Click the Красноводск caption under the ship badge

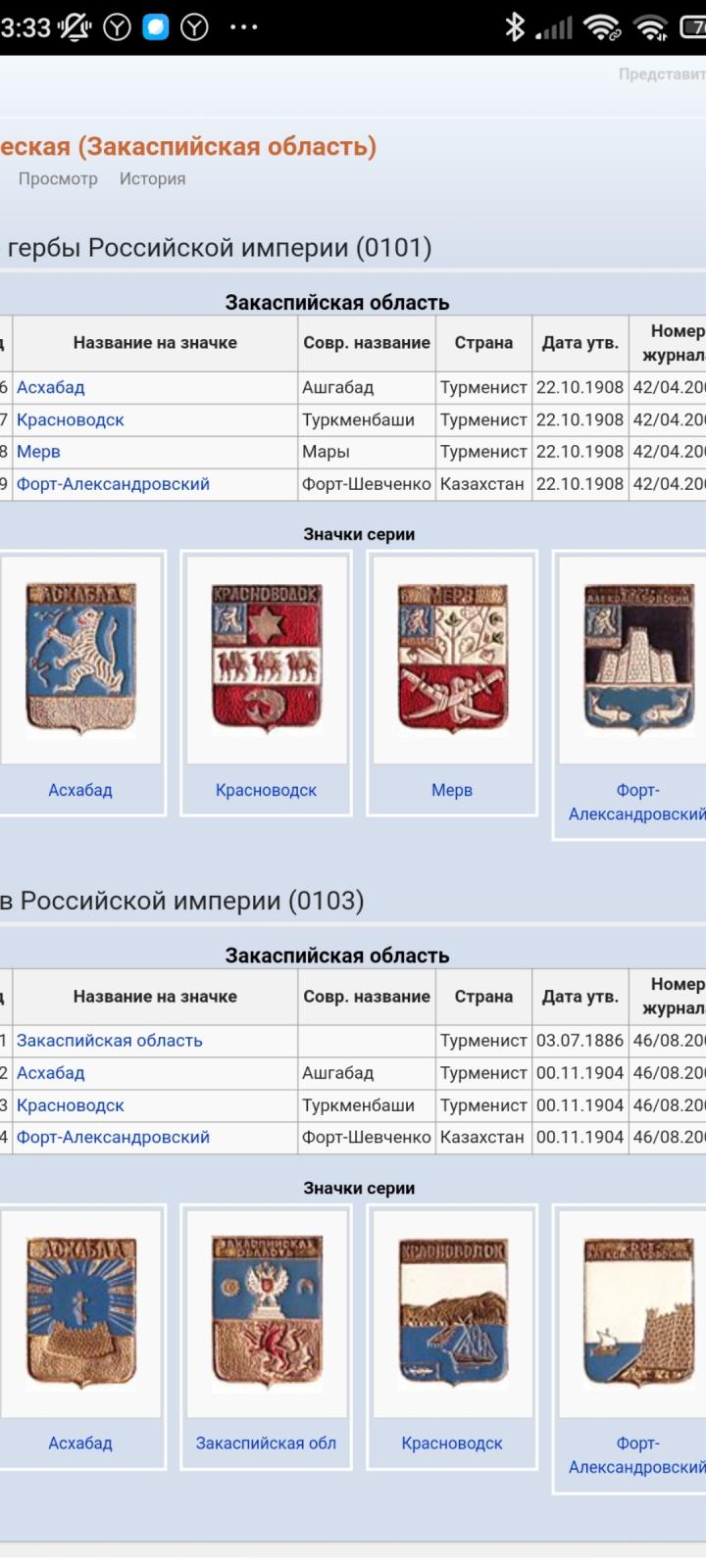452,1444
